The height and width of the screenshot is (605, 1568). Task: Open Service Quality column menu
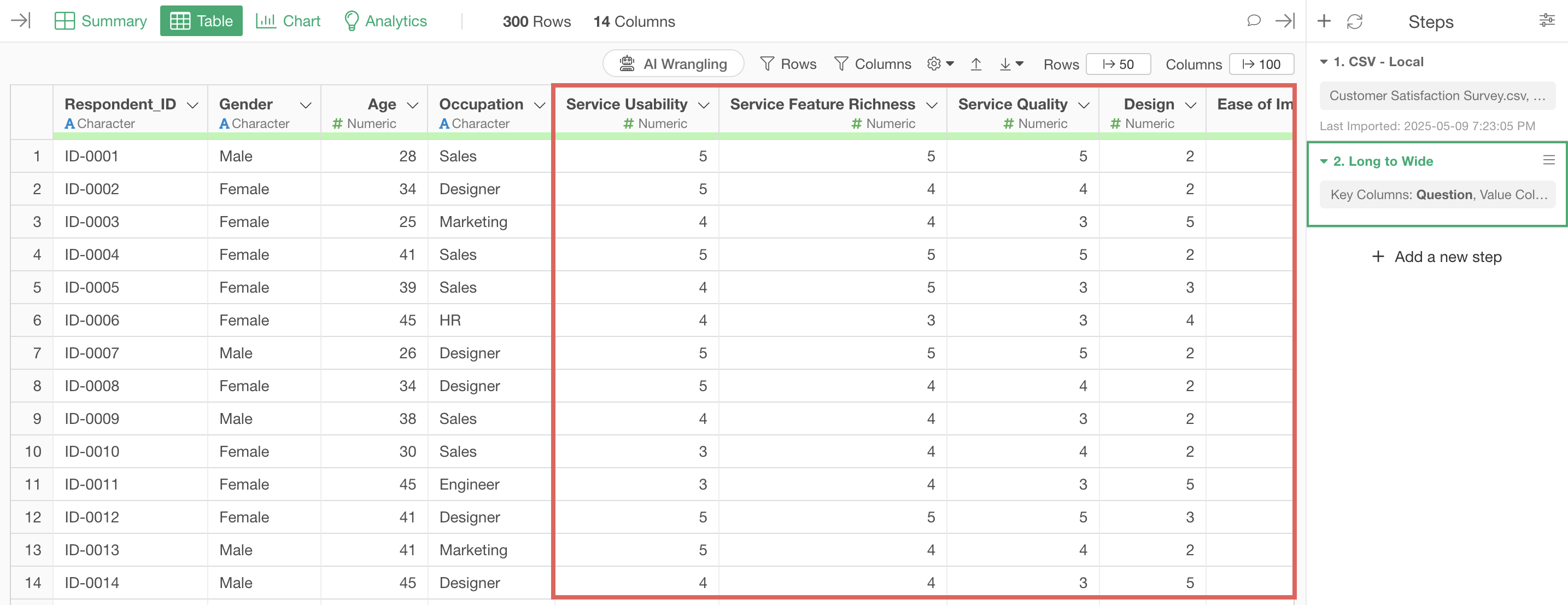pyautogui.click(x=1084, y=105)
